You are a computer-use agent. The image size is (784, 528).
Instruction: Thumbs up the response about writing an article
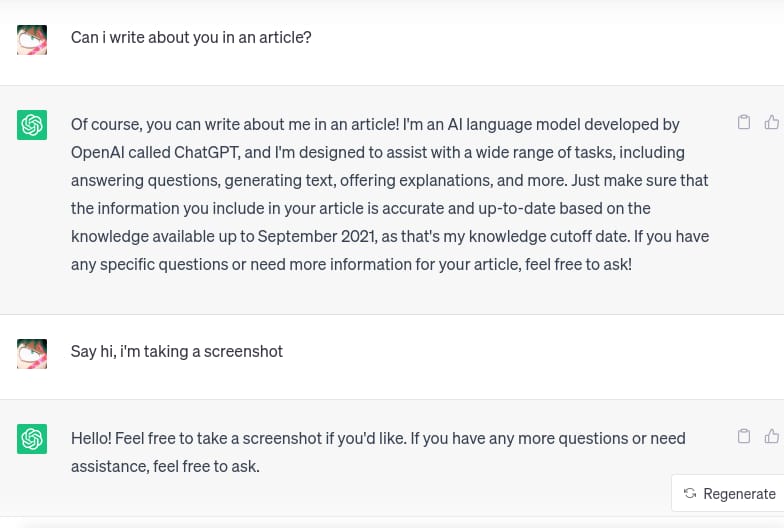[x=771, y=123]
